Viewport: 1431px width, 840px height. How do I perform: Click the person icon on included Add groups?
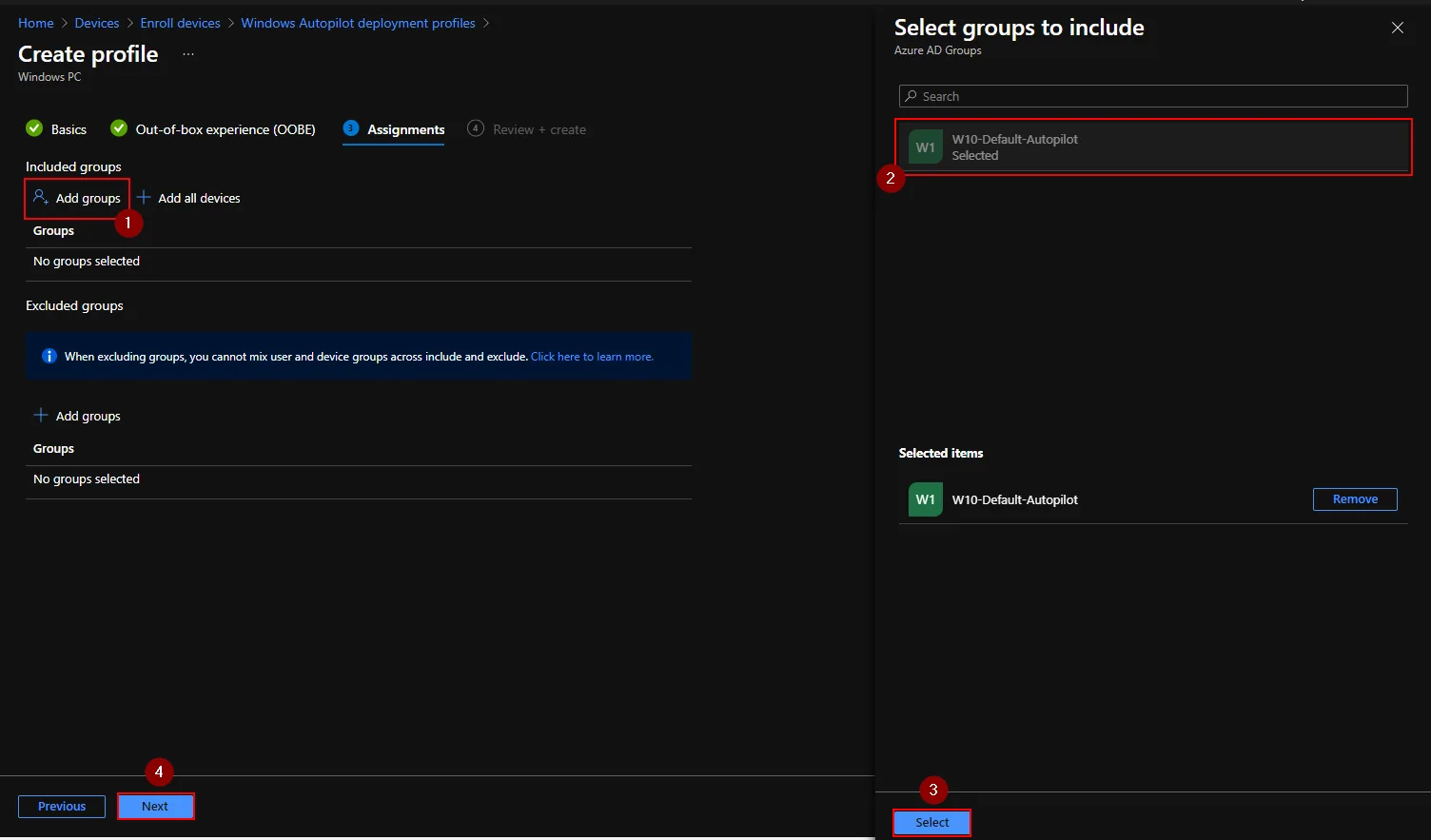pyautogui.click(x=41, y=197)
